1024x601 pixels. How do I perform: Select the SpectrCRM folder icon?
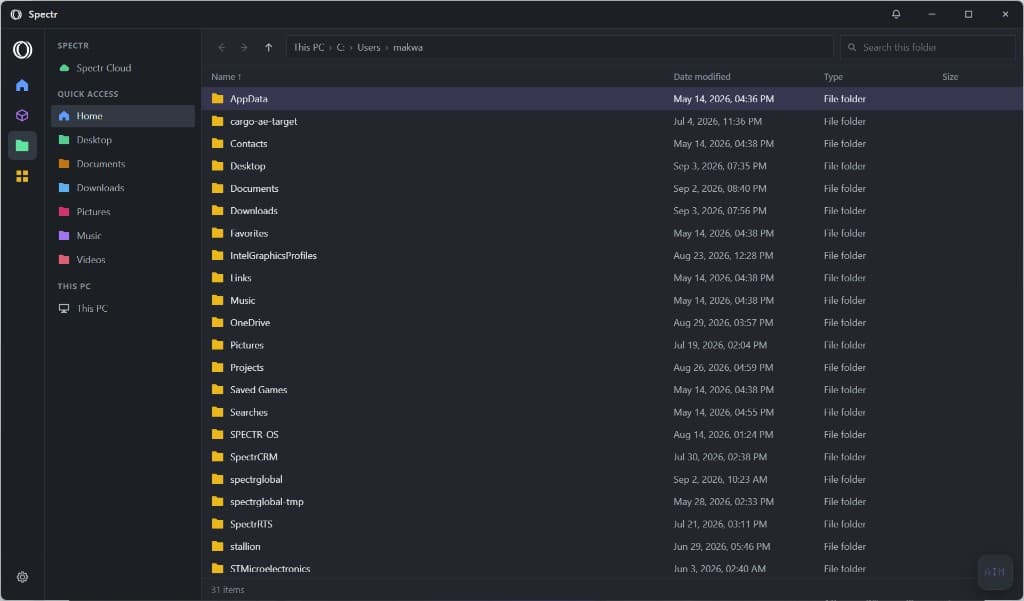[217, 457]
